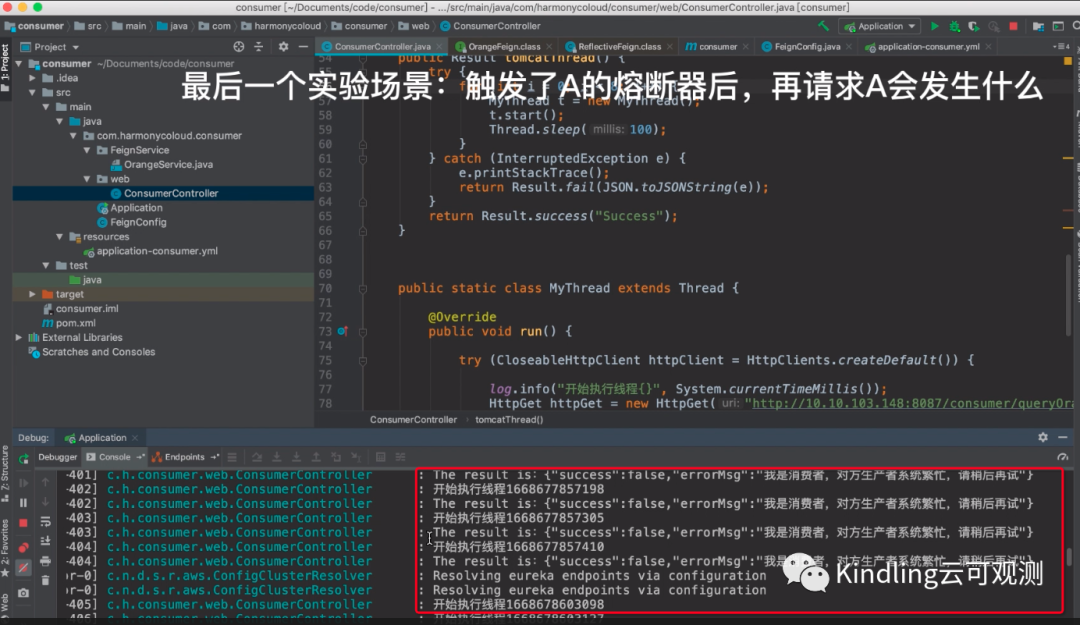The height and width of the screenshot is (625, 1080).
Task: Open the hidden editor tabs list dropdown
Action: [1061, 47]
